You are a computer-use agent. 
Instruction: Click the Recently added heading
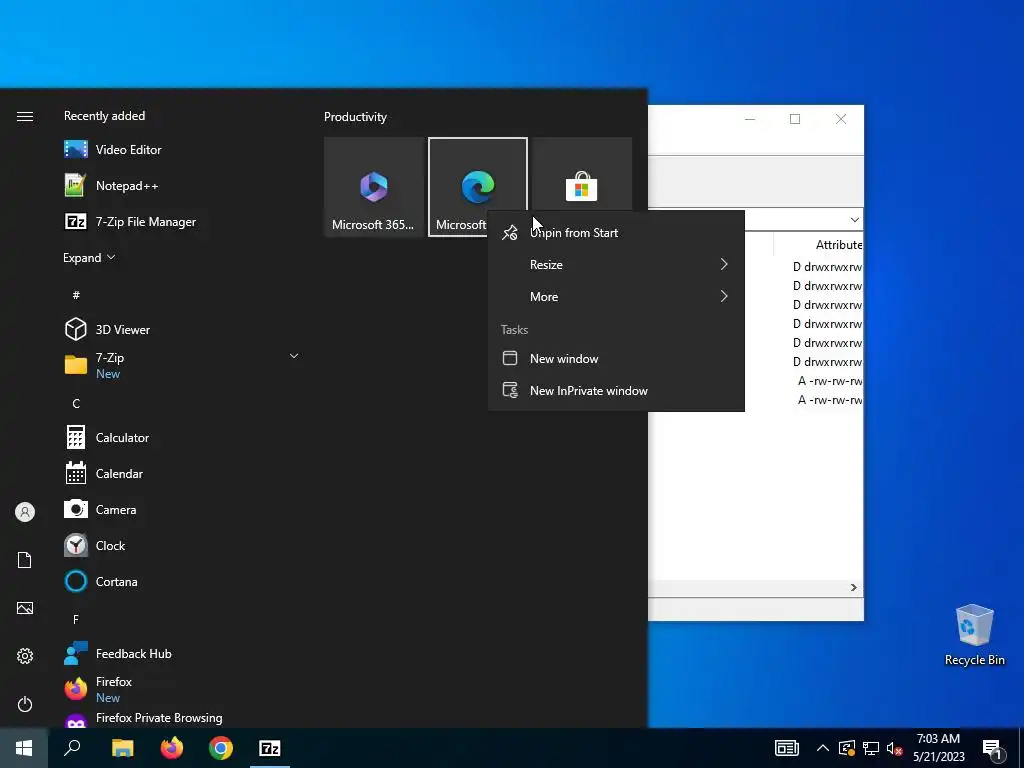tap(104, 116)
